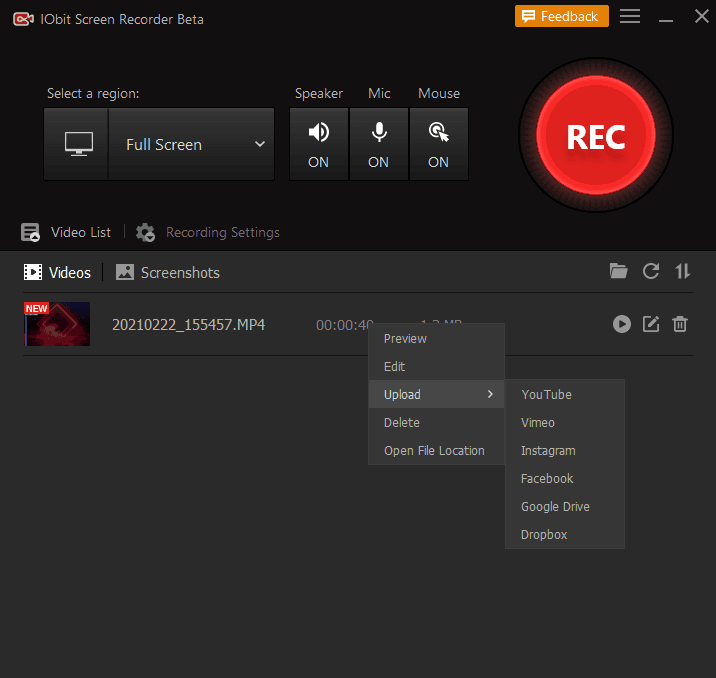Refresh the video list
Screen dimensions: 716x678
coord(651,271)
